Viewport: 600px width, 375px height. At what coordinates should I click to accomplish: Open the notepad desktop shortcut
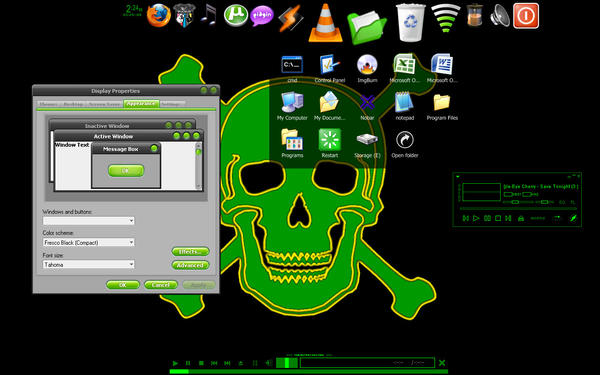click(x=404, y=106)
